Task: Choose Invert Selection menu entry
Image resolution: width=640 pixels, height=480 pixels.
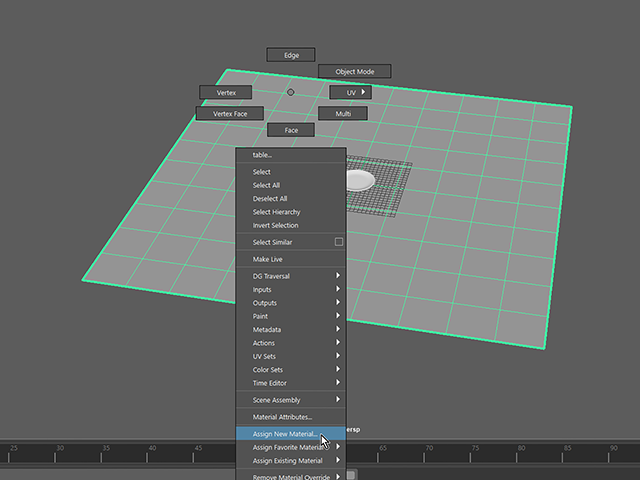Action: 291,225
